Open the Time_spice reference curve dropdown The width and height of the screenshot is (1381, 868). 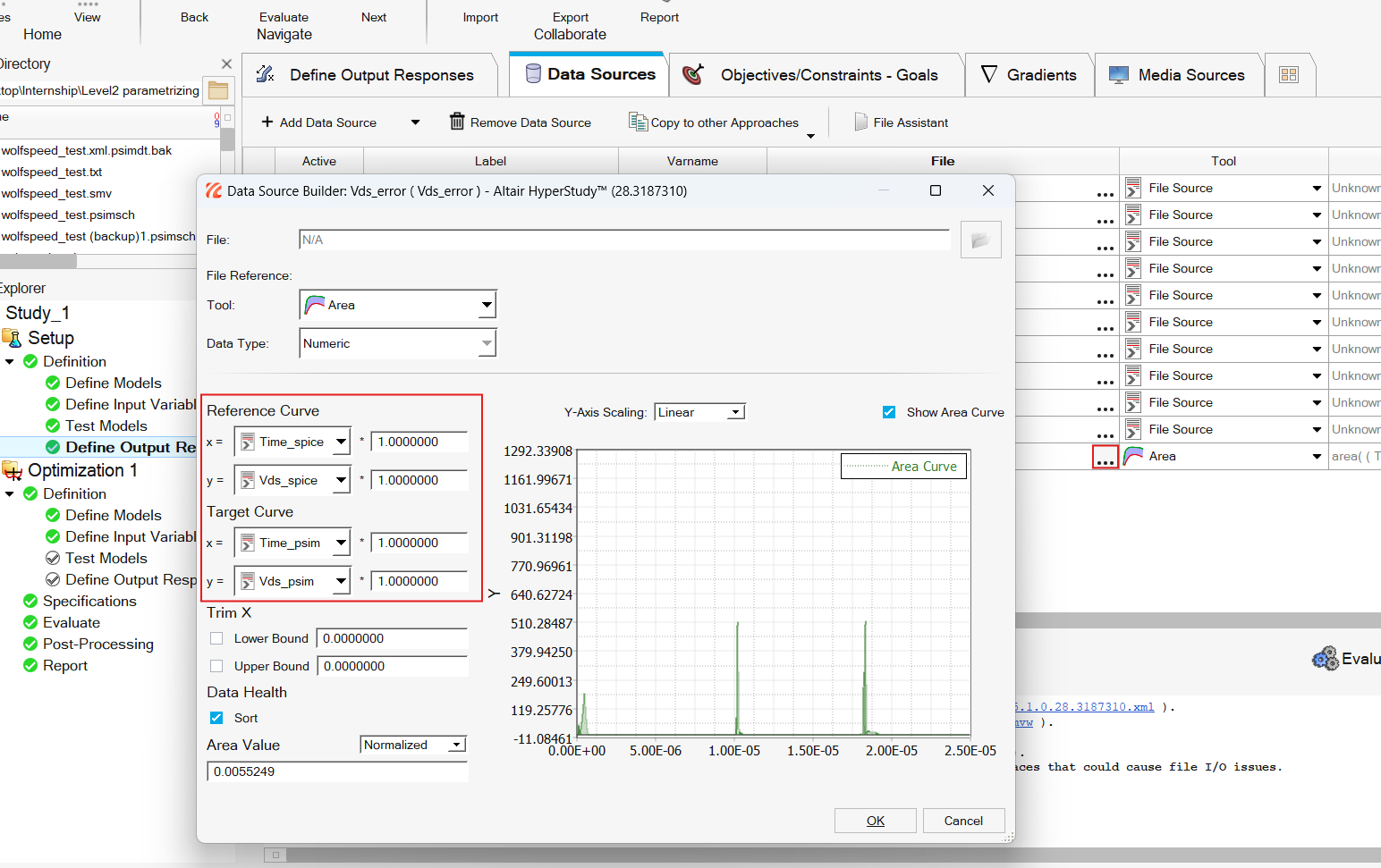(x=292, y=442)
